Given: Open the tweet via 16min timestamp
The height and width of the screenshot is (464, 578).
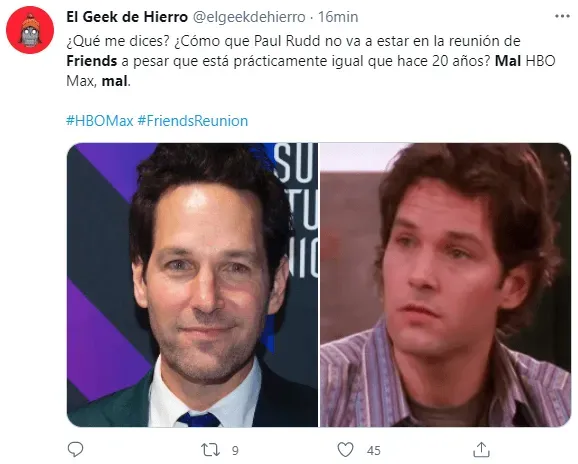Looking at the screenshot, I should tap(338, 17).
